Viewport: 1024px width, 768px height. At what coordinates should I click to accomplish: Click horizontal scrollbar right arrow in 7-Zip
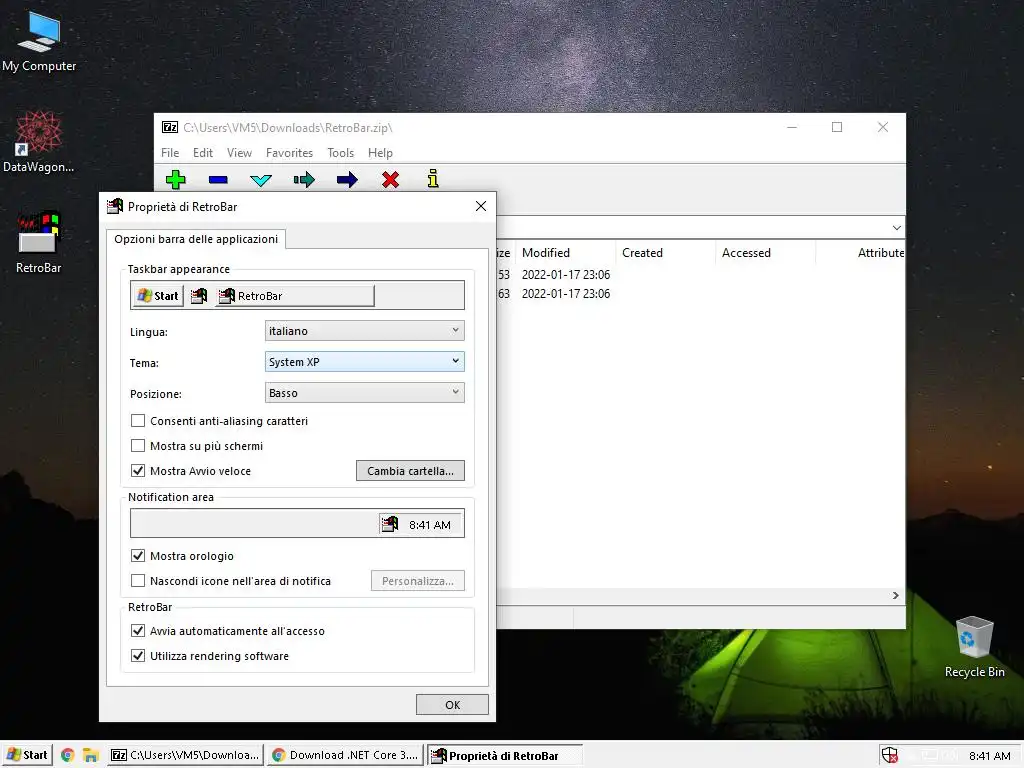tap(895, 596)
